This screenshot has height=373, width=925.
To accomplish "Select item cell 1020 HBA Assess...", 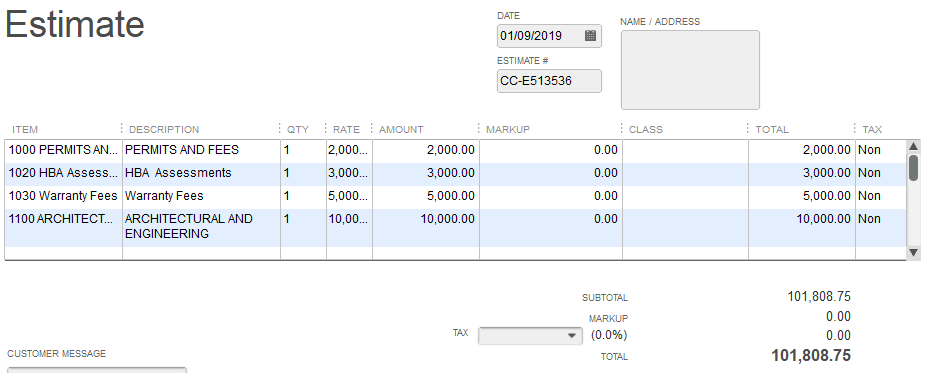I will coord(64,173).
